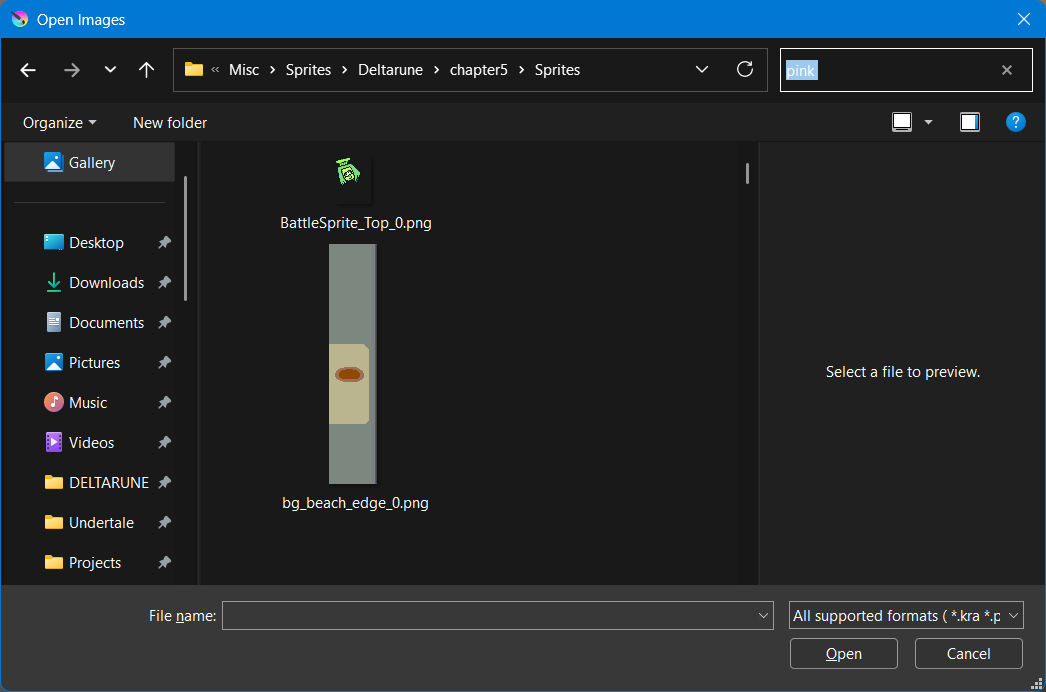The width and height of the screenshot is (1046, 692).
Task: Go up one folder level
Action: point(146,70)
